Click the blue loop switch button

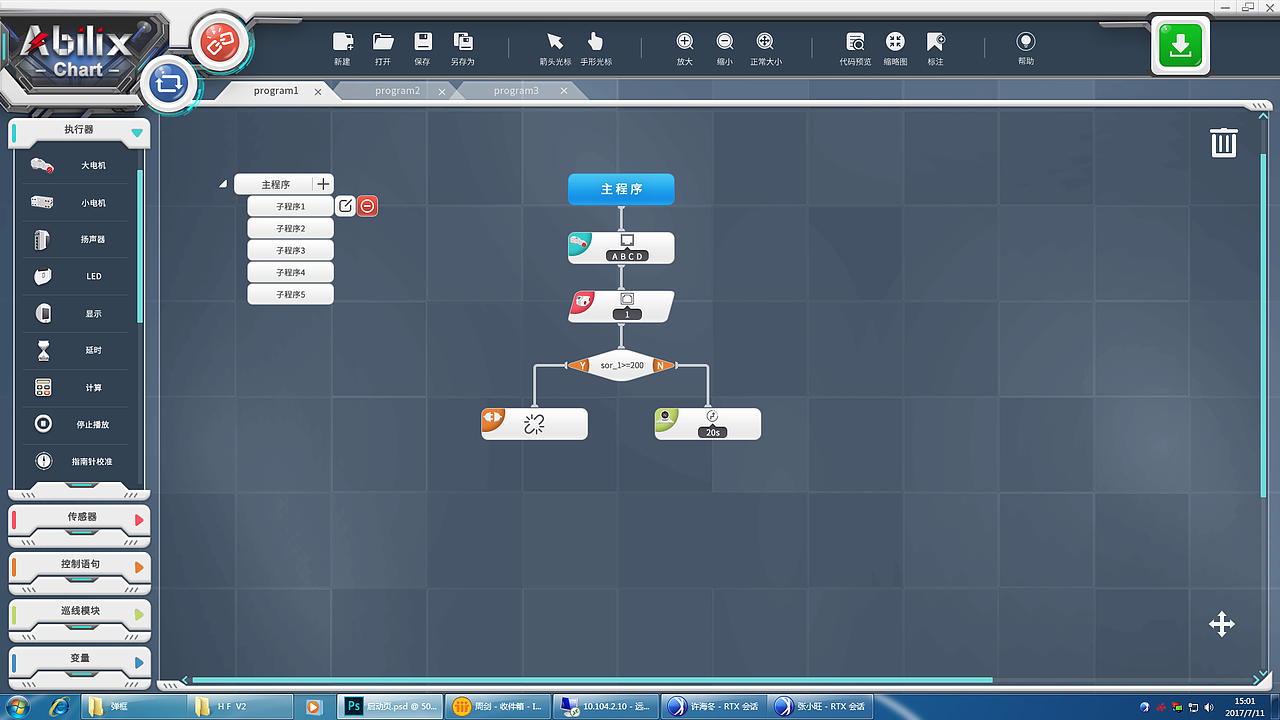[170, 84]
